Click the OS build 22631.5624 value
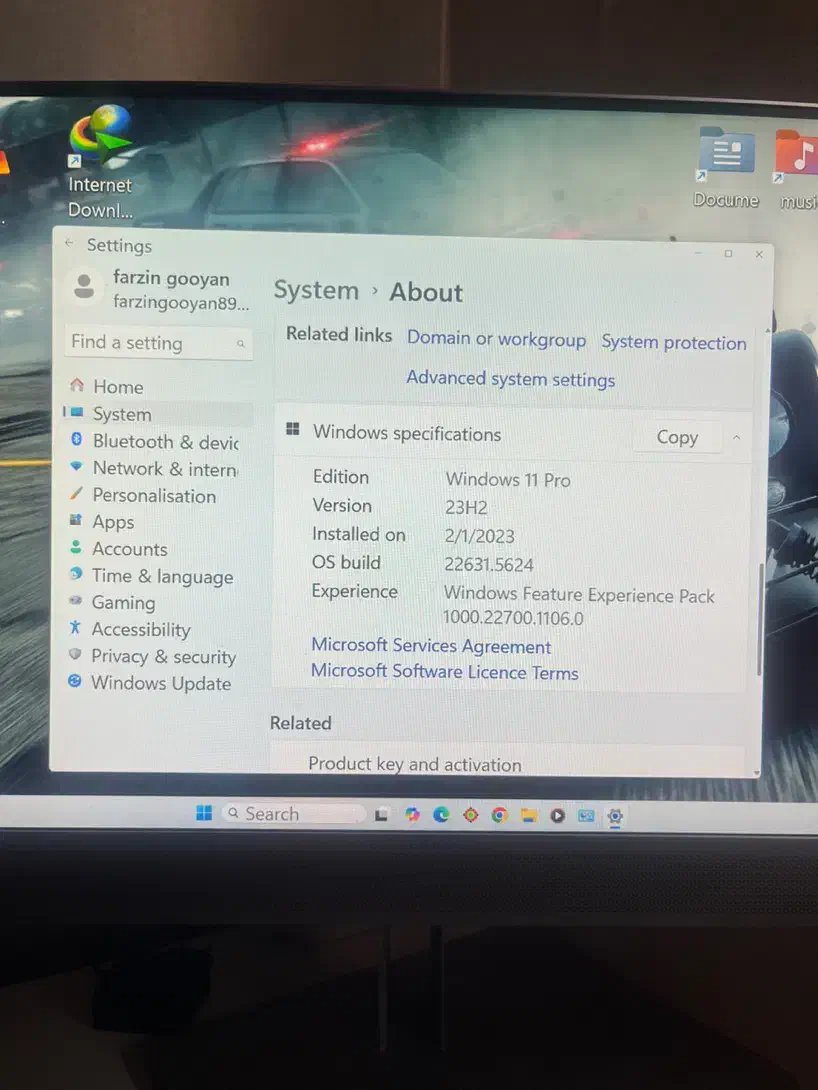The width and height of the screenshot is (818, 1090). (x=489, y=564)
